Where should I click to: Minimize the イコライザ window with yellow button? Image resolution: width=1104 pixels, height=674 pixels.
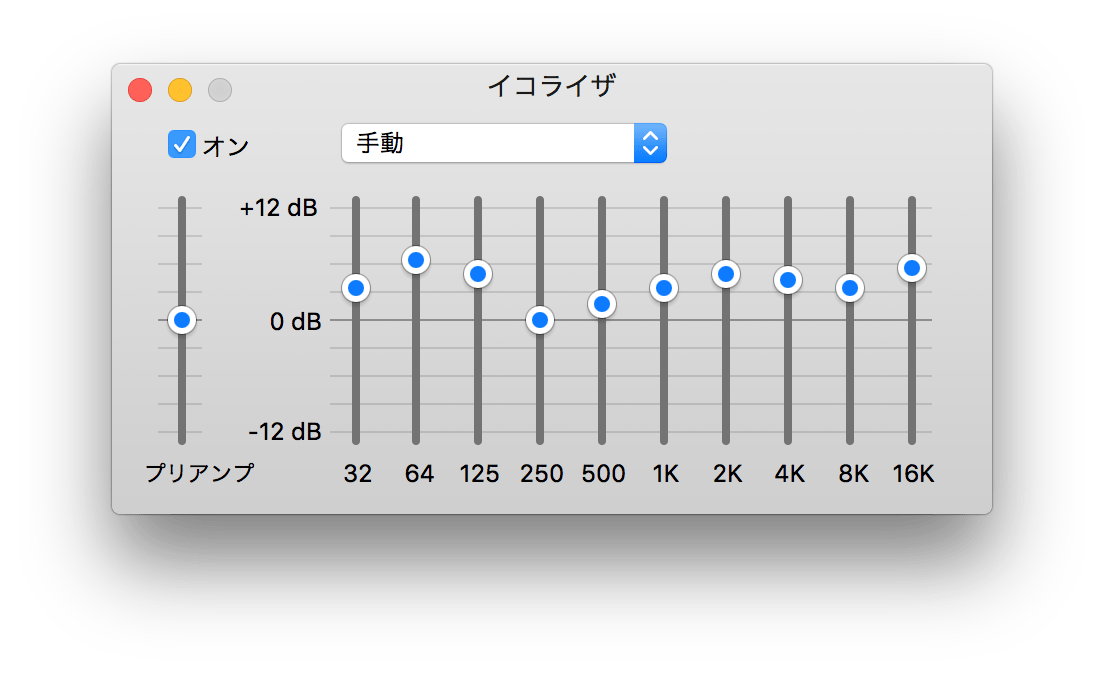pyautogui.click(x=180, y=90)
